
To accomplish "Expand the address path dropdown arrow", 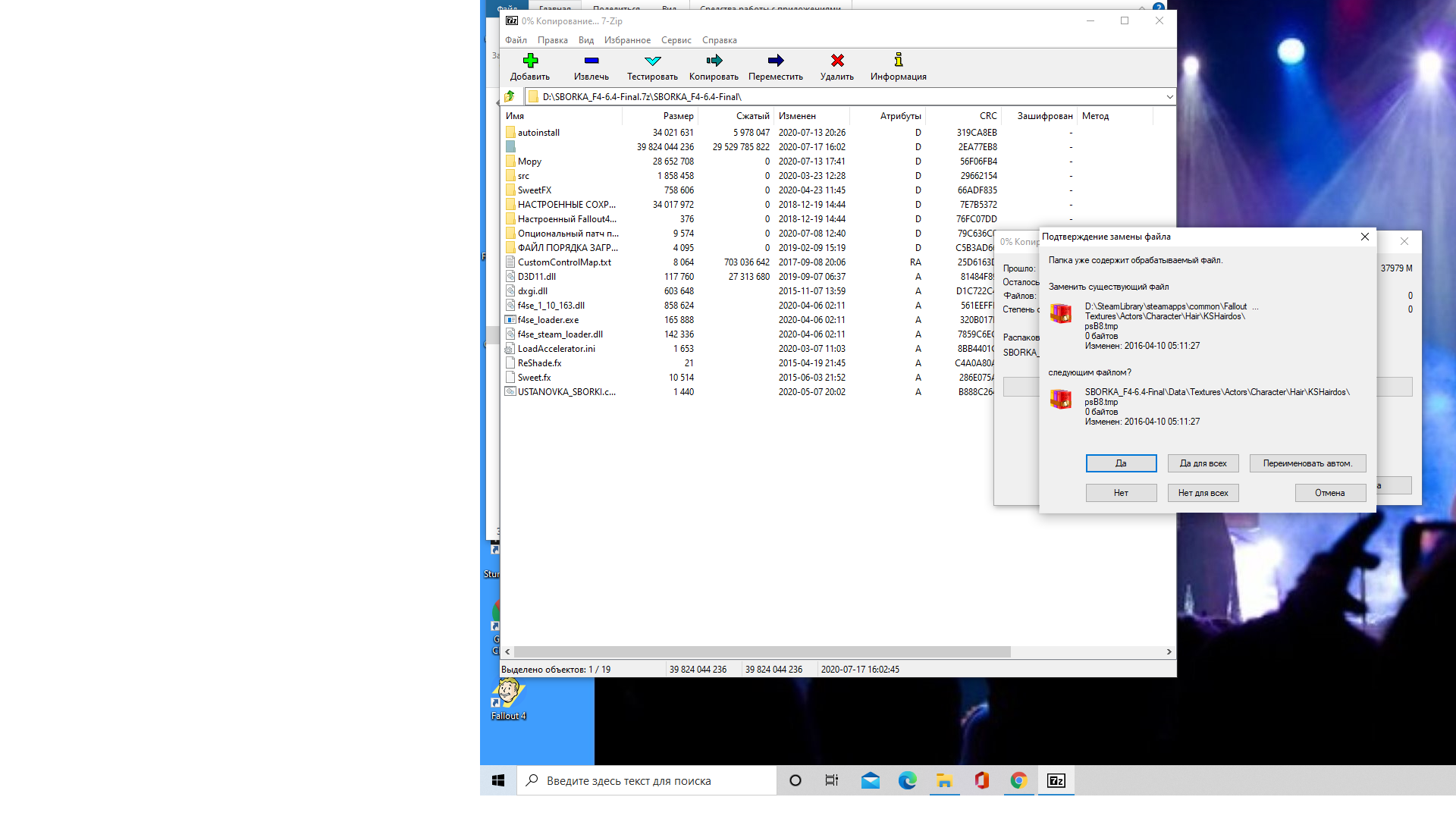I will tap(1169, 96).
